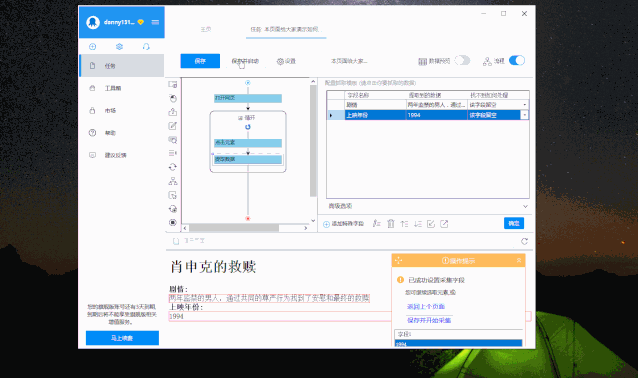Select the branch condition step tool
This screenshot has width=638, height=378.
(173, 181)
